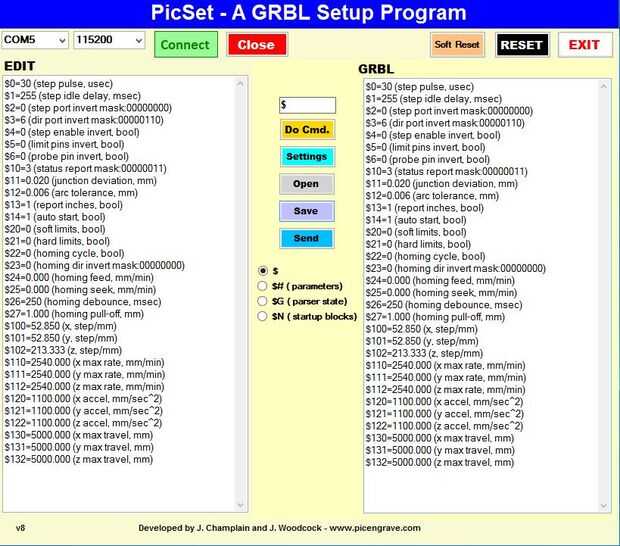Select the $N (startup blocks) radio button
Screen dimensions: 620x546
click(262, 316)
